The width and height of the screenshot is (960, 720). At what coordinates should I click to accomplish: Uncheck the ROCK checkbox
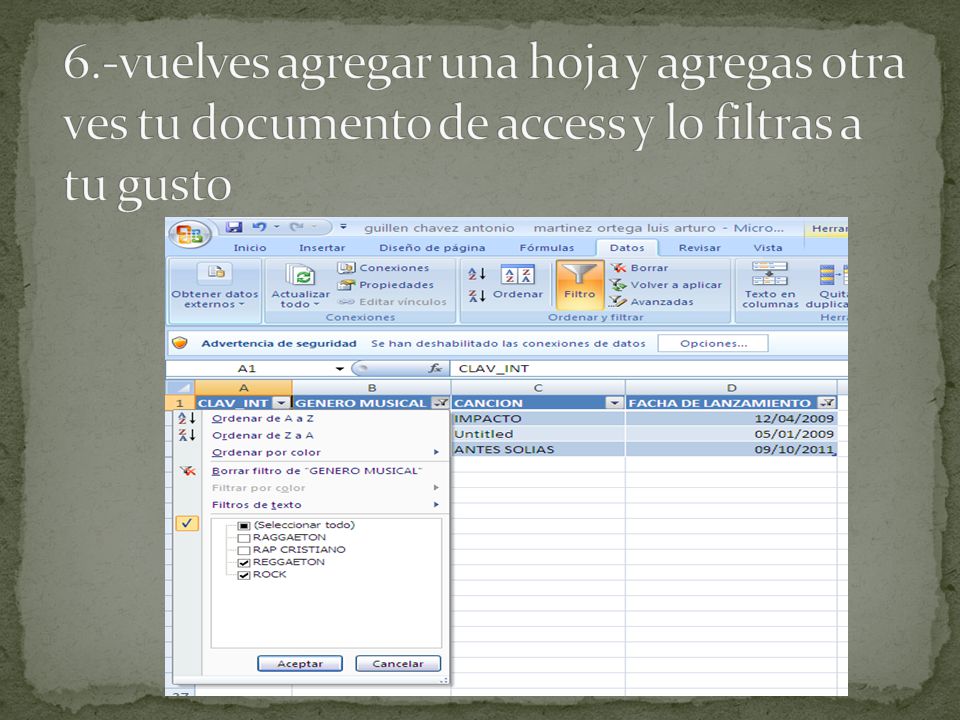click(244, 575)
